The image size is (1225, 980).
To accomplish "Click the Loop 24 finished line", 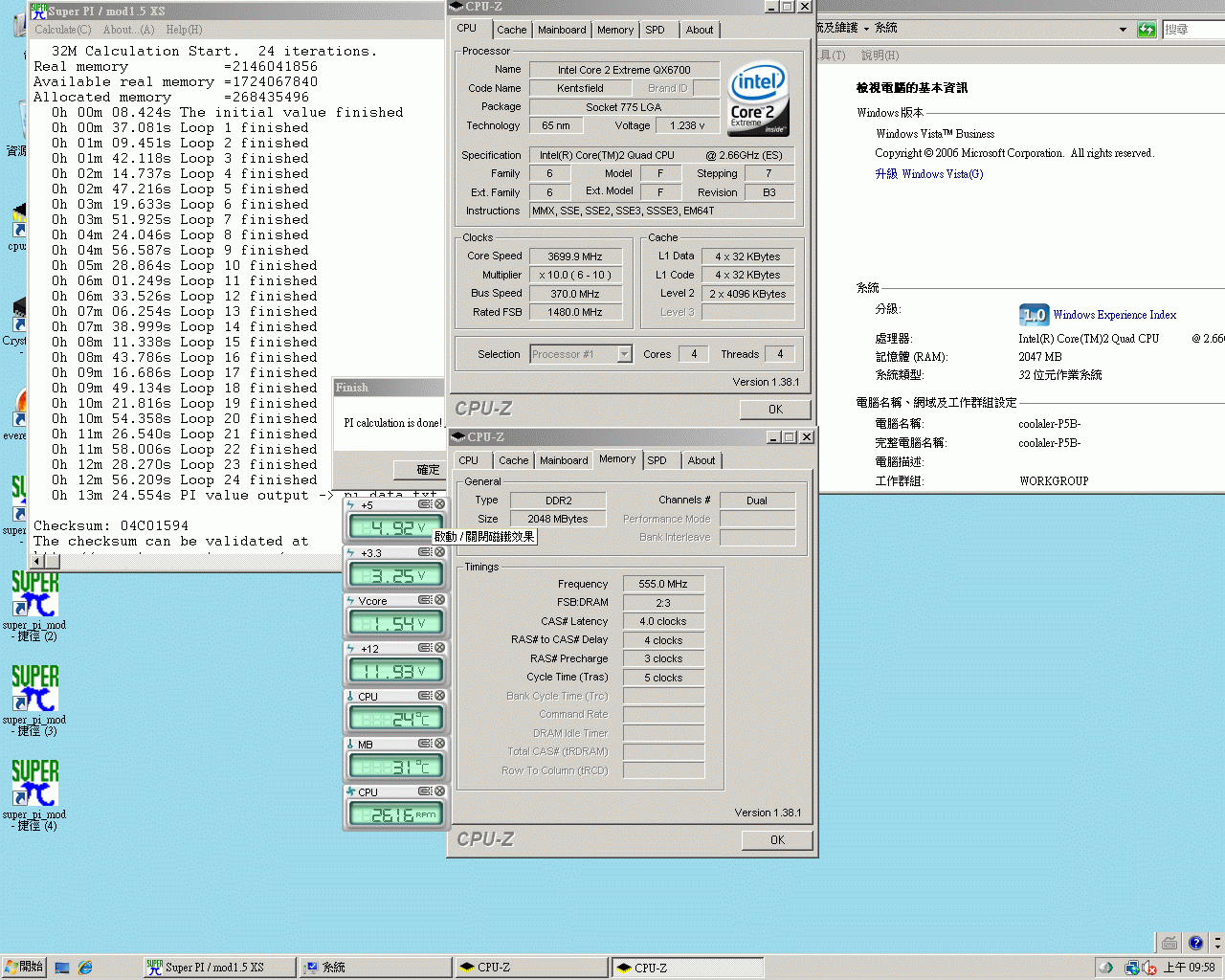I will (x=185, y=479).
